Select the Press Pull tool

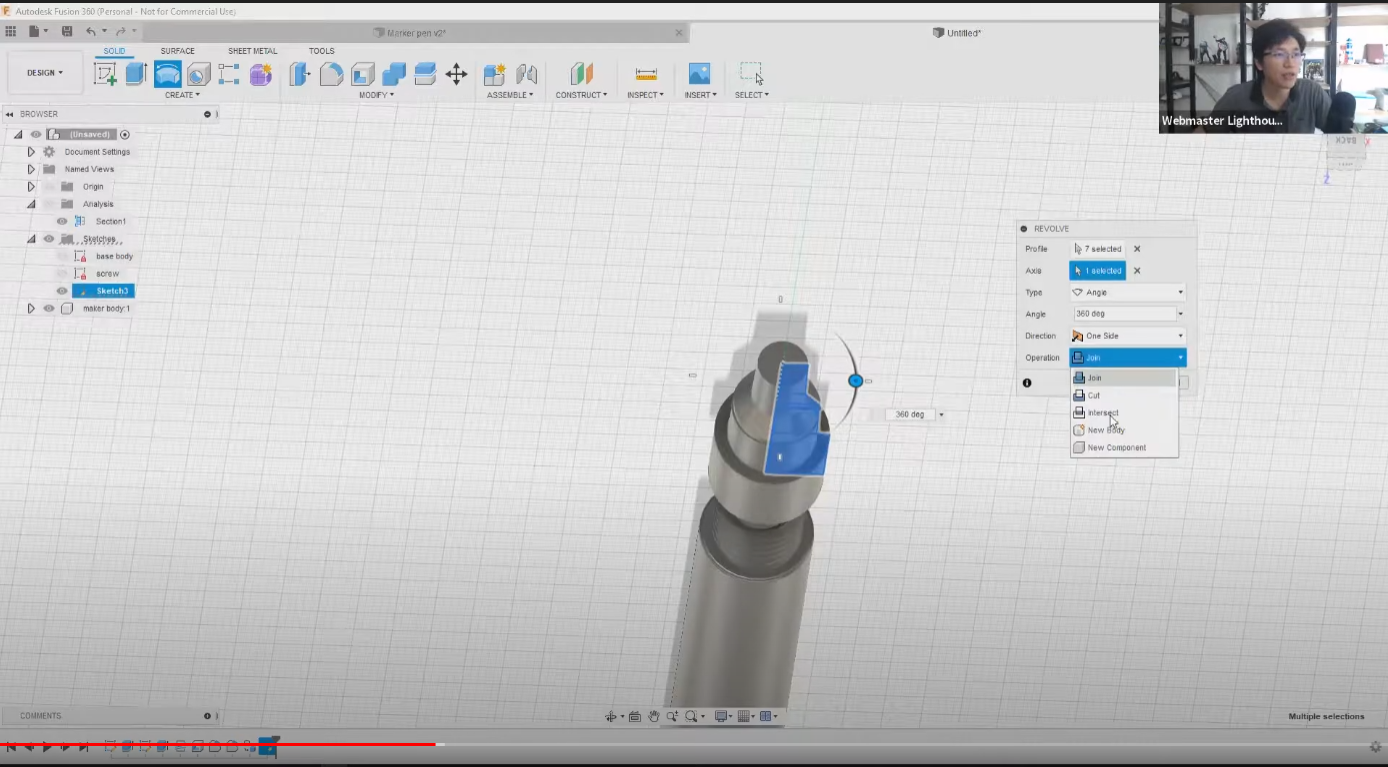coord(300,74)
